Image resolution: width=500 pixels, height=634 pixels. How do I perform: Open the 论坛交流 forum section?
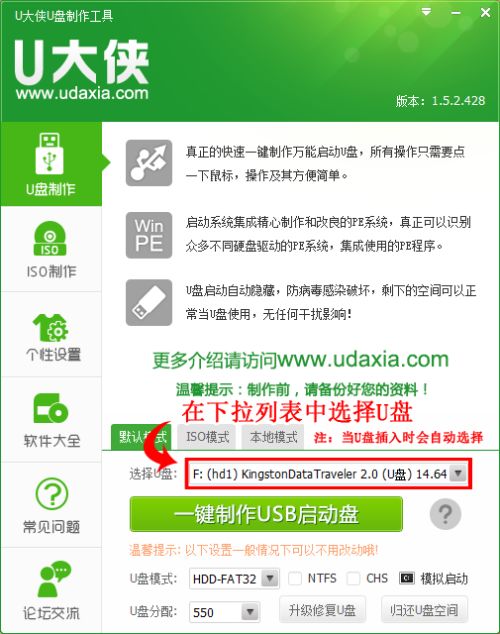click(51, 590)
